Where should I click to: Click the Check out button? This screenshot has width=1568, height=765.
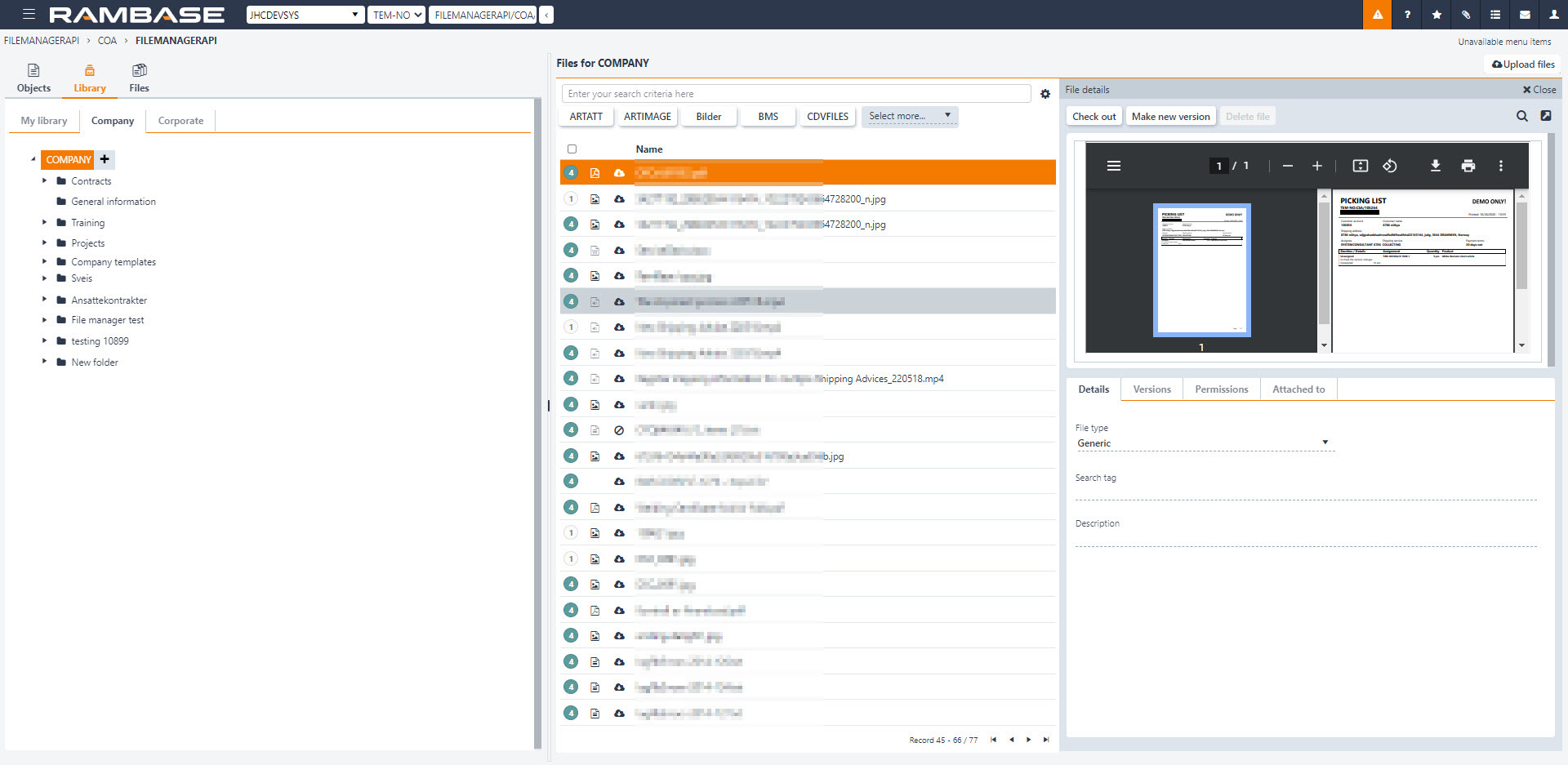(1094, 117)
